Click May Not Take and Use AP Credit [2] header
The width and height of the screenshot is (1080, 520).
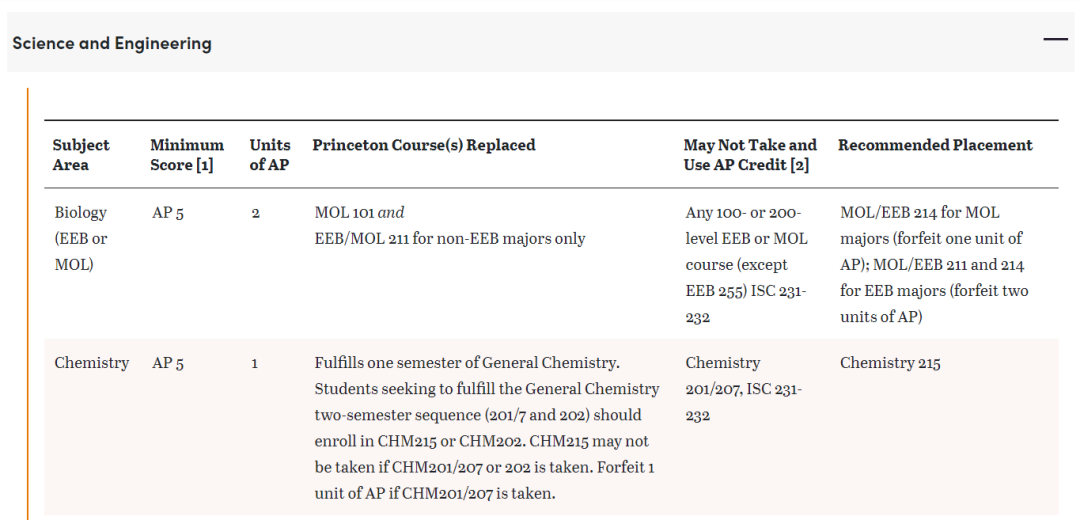pos(750,155)
